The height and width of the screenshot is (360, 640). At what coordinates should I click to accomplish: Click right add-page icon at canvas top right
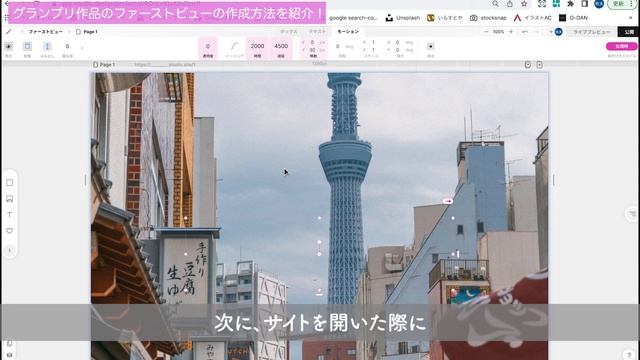(x=540, y=64)
